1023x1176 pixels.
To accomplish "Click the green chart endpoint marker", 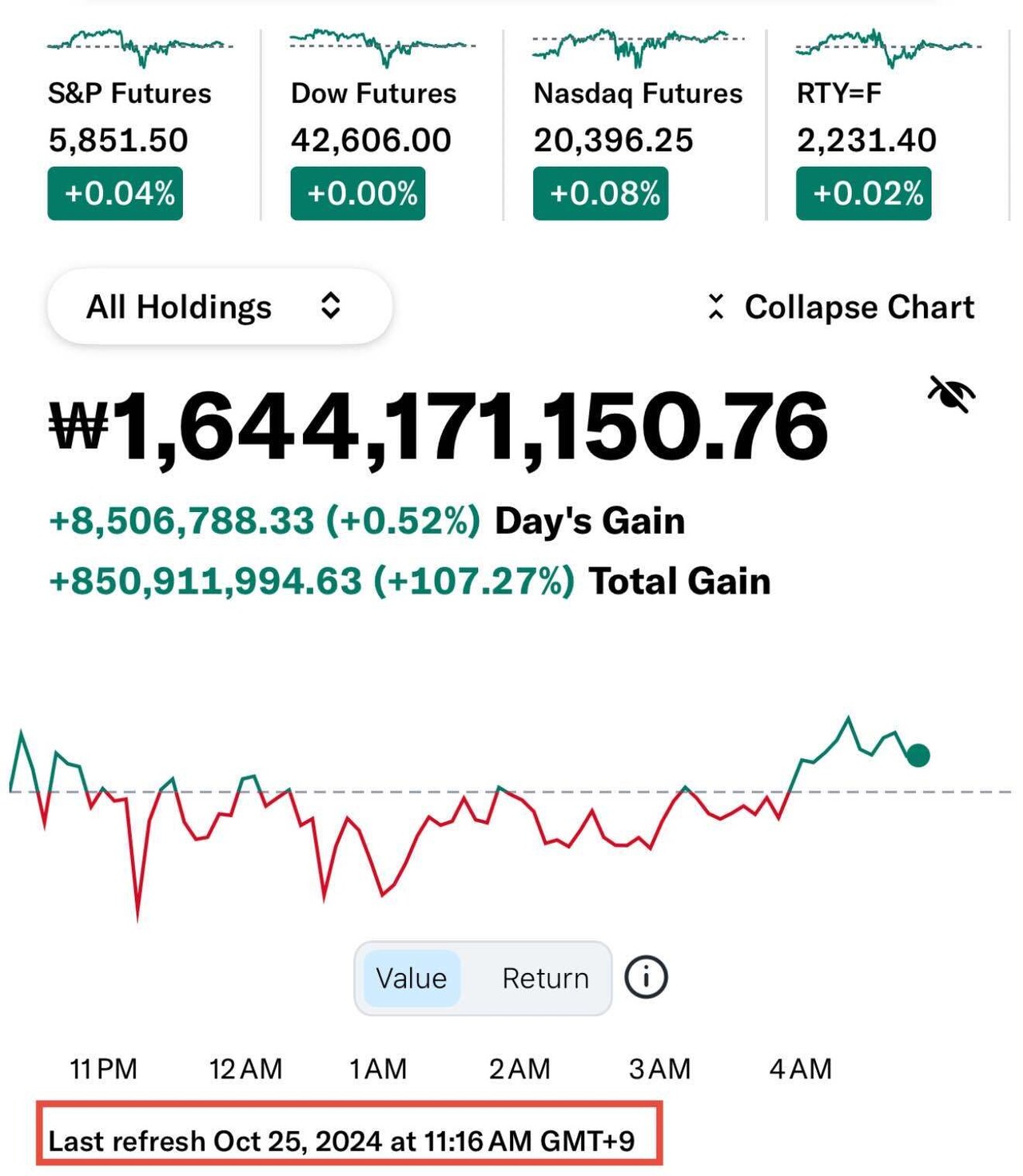I will tap(918, 755).
